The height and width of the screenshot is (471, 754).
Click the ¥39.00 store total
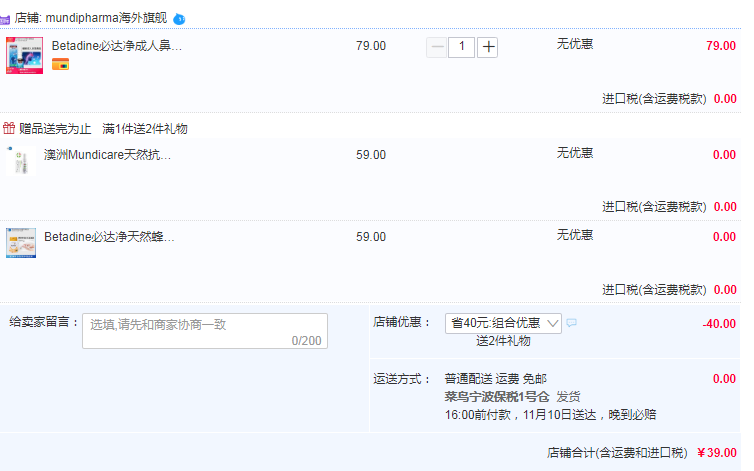(x=716, y=453)
